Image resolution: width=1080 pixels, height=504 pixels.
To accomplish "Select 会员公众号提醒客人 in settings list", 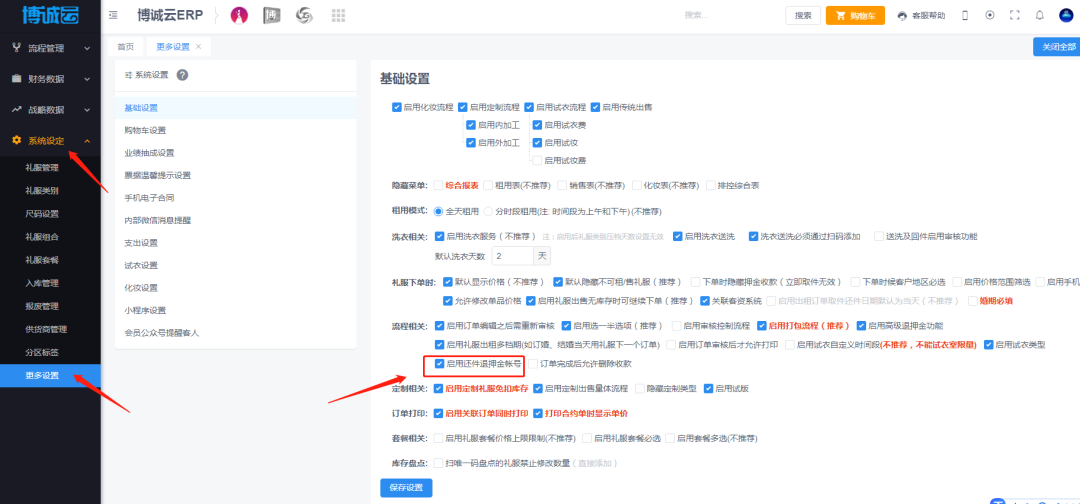I will 236,333.
